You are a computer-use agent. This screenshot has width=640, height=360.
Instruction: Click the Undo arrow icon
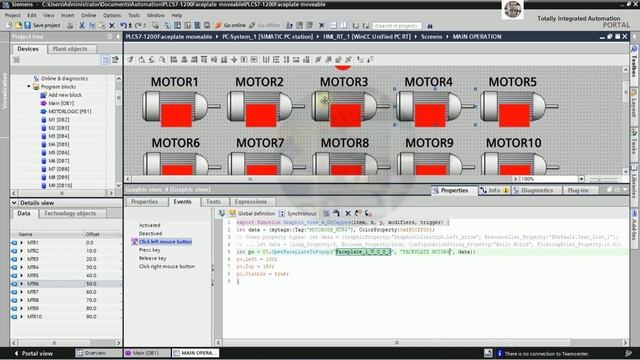pyautogui.click(x=123, y=25)
